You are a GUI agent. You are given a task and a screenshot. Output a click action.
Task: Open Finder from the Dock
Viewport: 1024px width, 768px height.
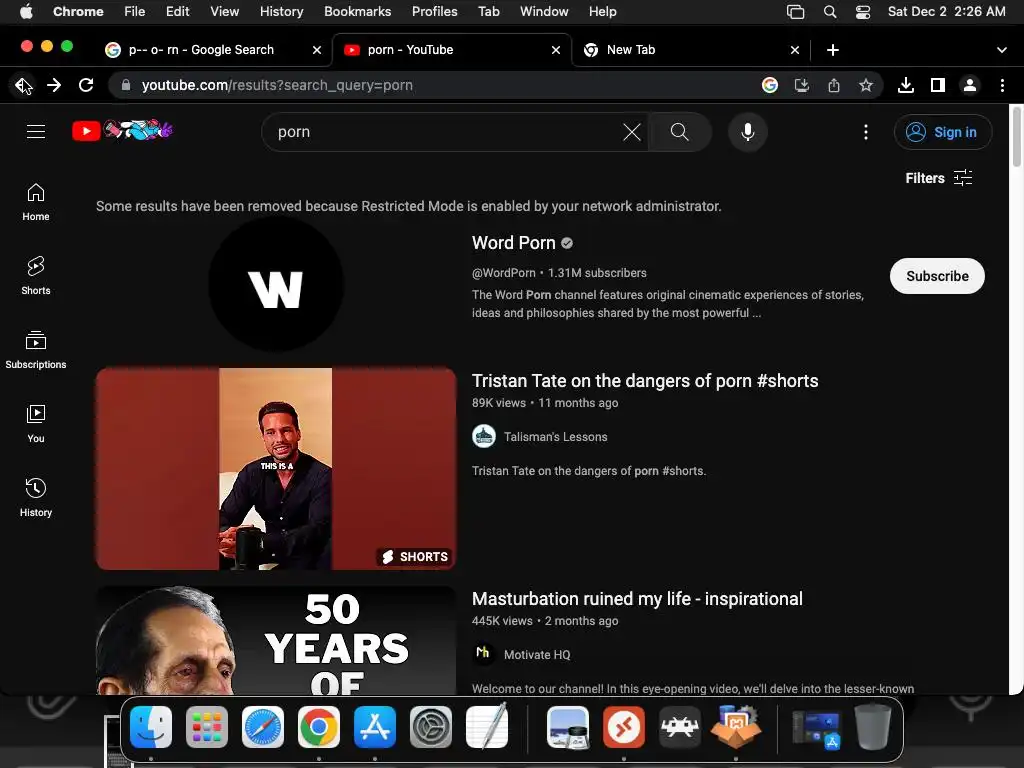coord(151,727)
